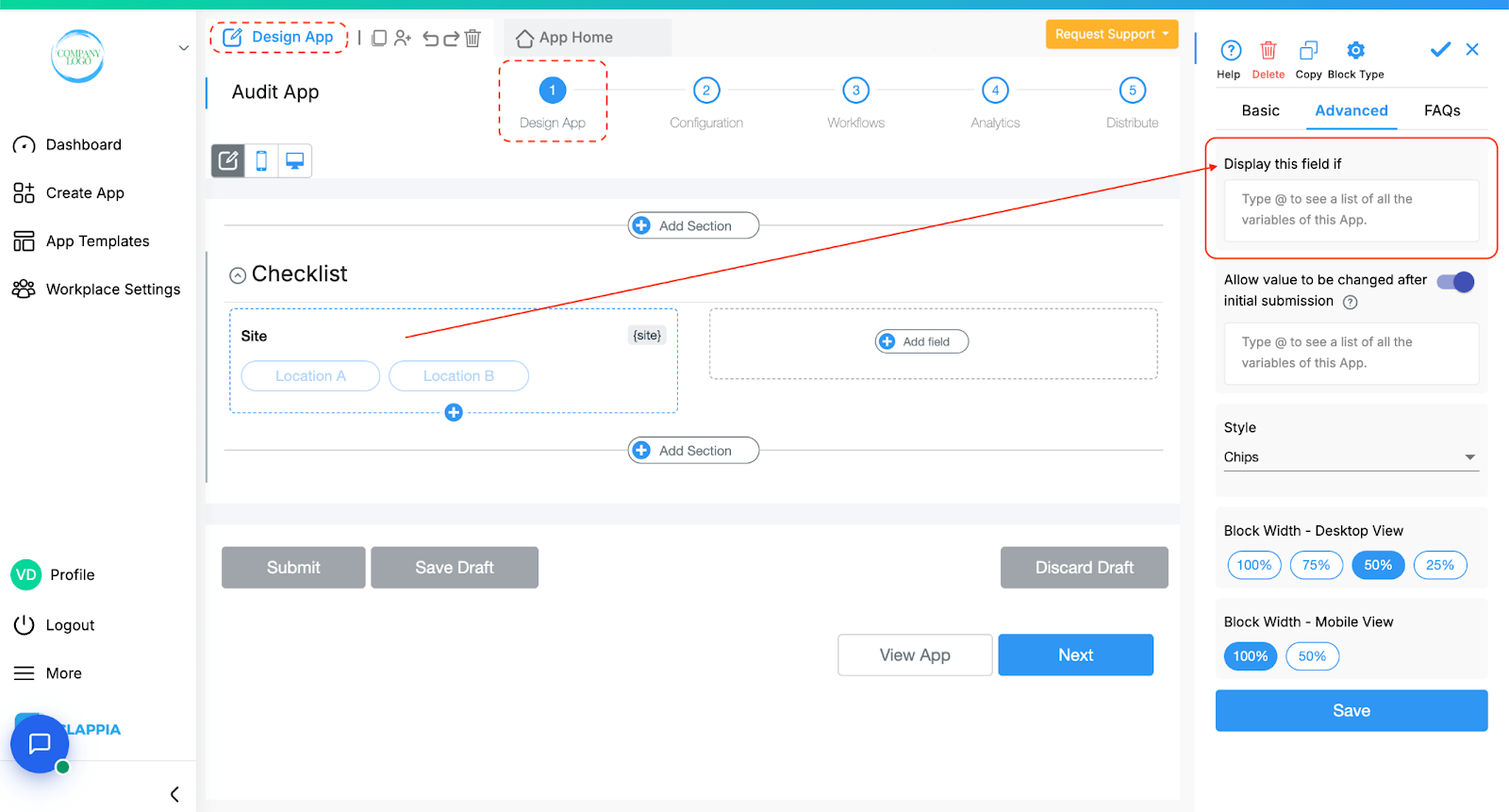Click the Display this field if input
Image resolution: width=1509 pixels, height=812 pixels.
coord(1351,209)
